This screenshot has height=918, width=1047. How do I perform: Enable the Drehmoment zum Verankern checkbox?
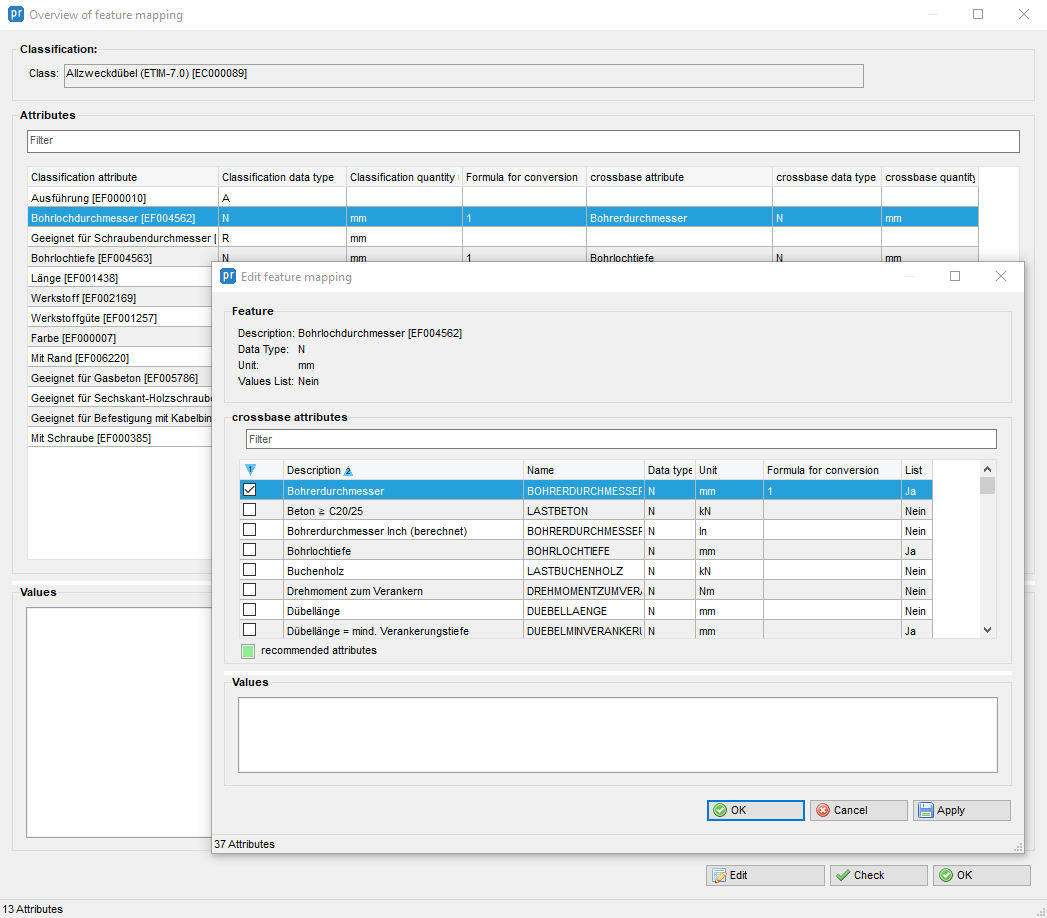click(x=250, y=590)
